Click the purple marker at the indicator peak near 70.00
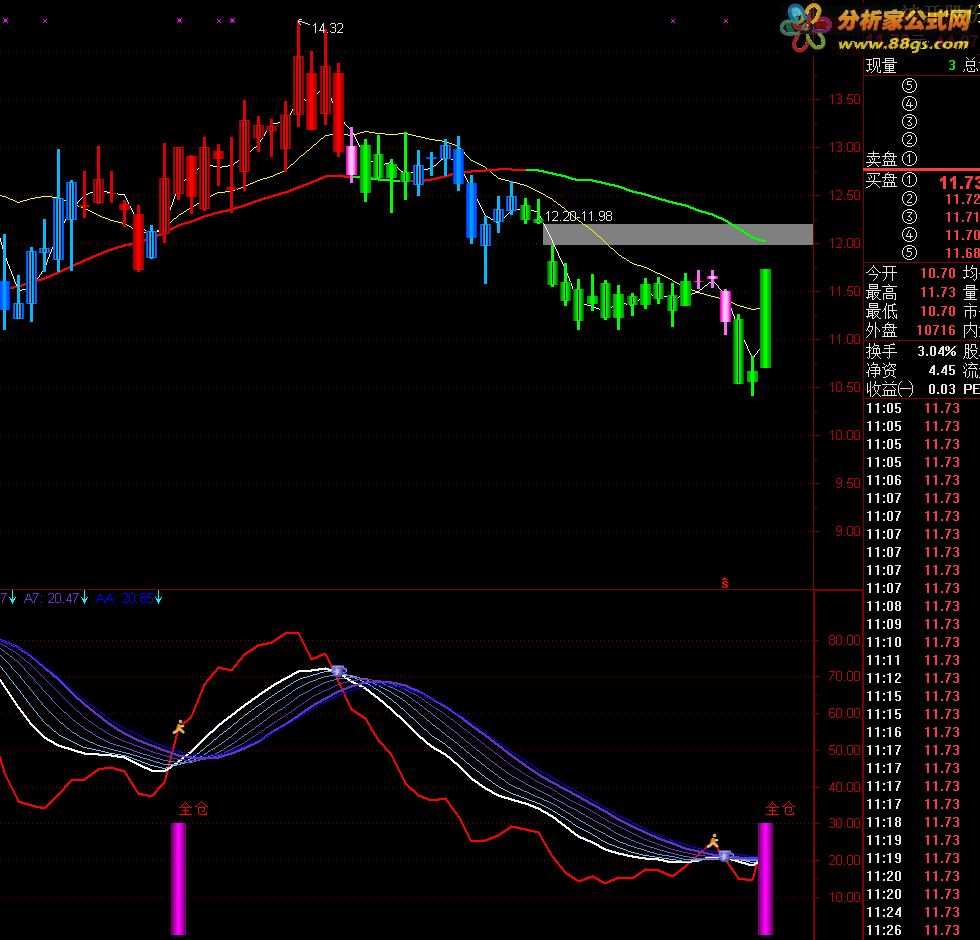 click(x=338, y=671)
